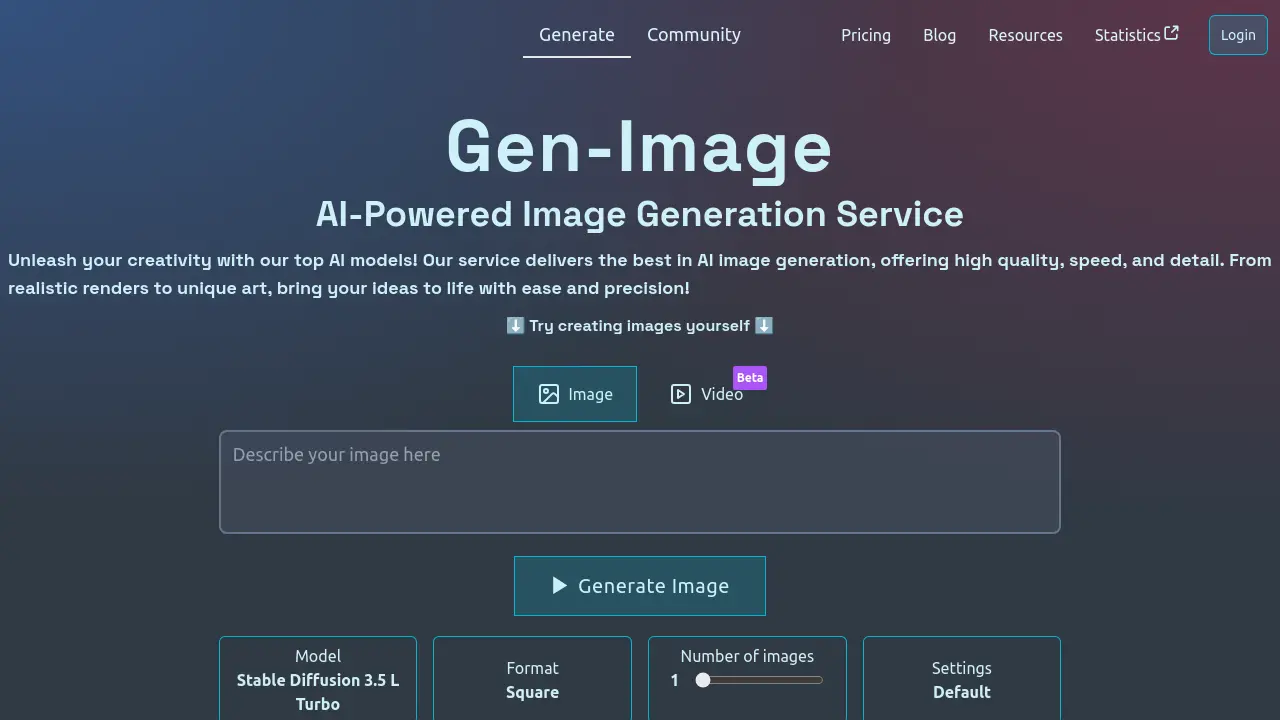Click the Number of images slider
Image resolution: width=1280 pixels, height=720 pixels.
pos(761,680)
